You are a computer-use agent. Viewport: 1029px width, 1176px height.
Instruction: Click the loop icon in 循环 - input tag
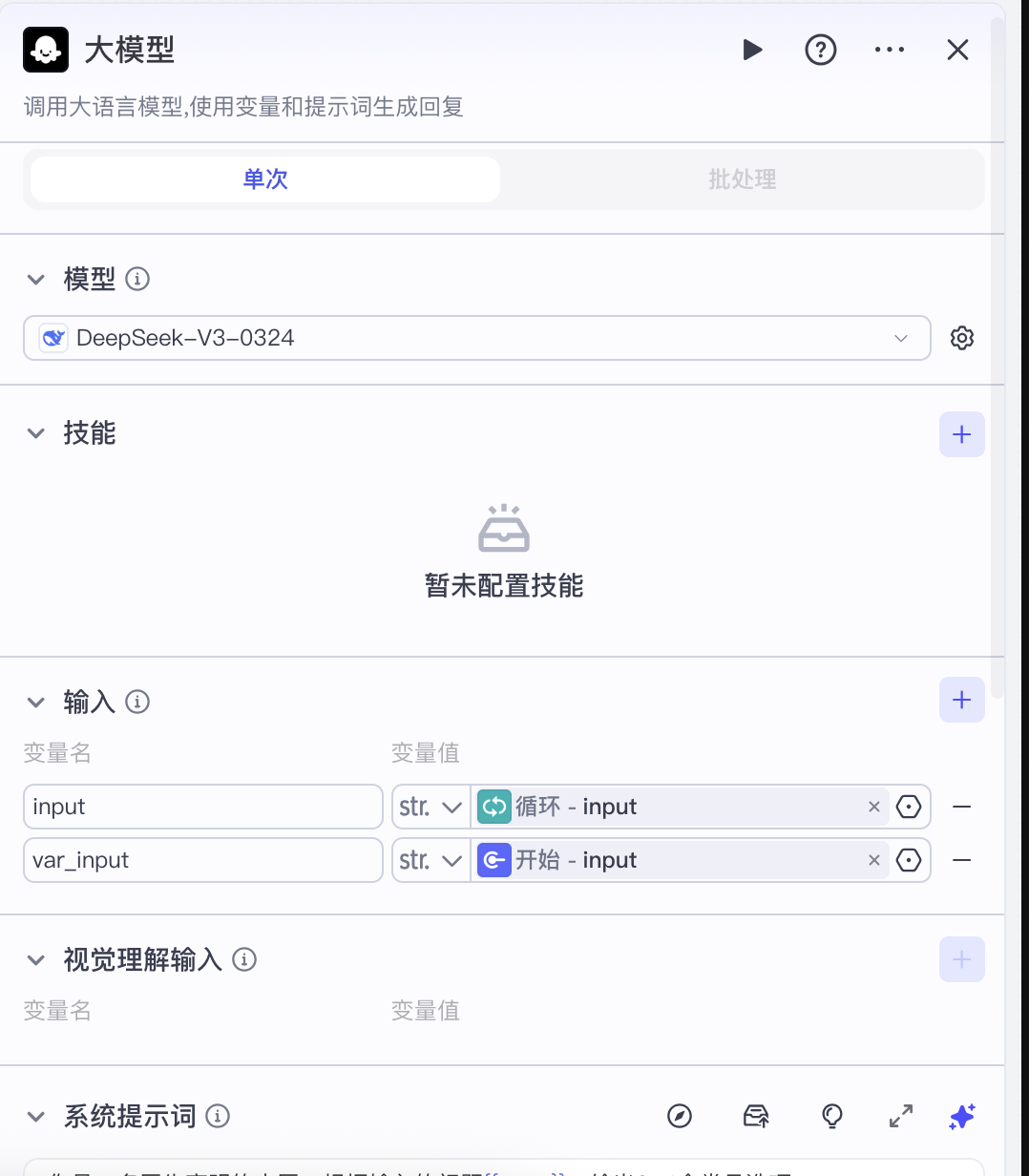pos(493,807)
